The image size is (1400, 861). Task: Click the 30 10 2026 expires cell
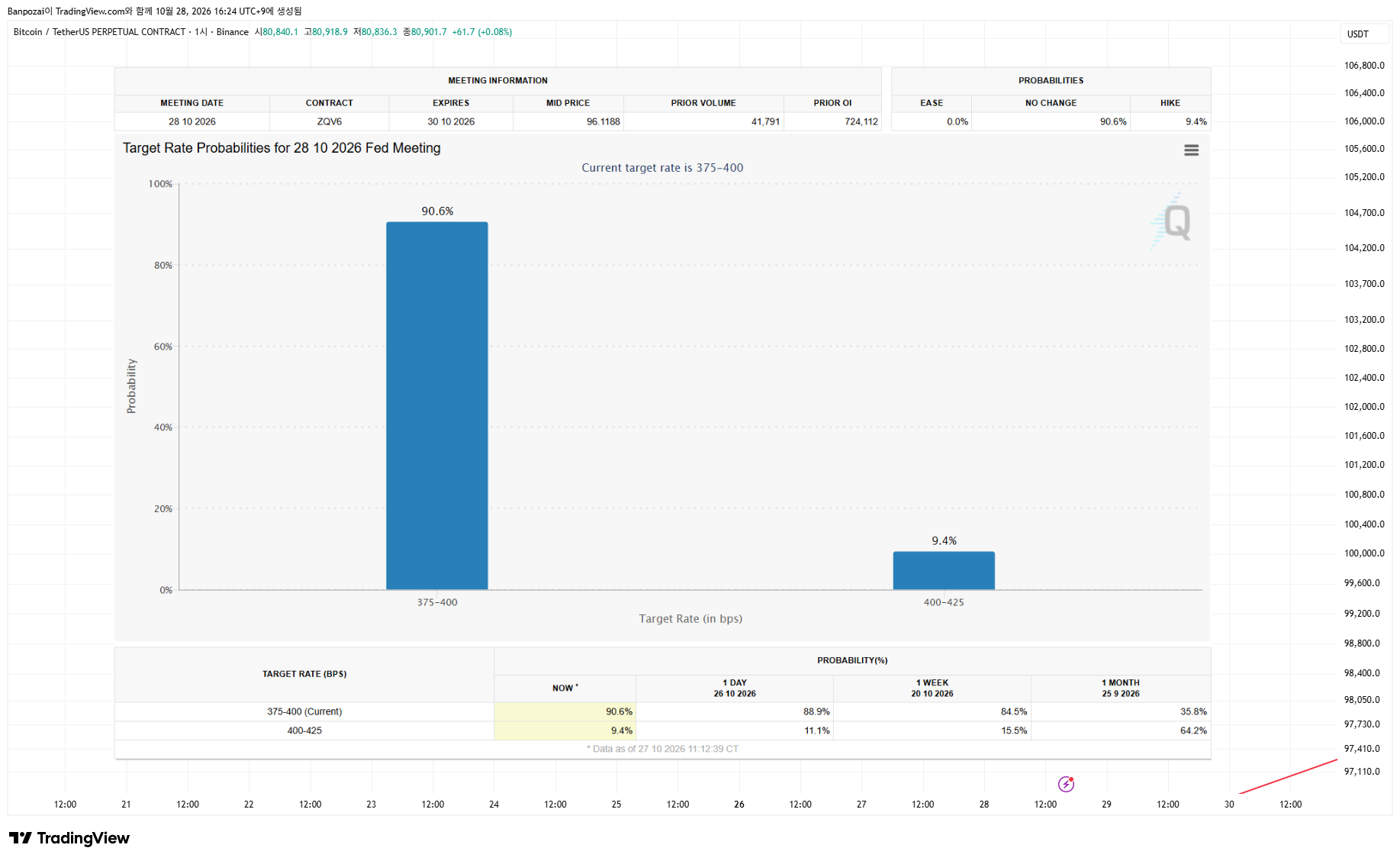(451, 121)
